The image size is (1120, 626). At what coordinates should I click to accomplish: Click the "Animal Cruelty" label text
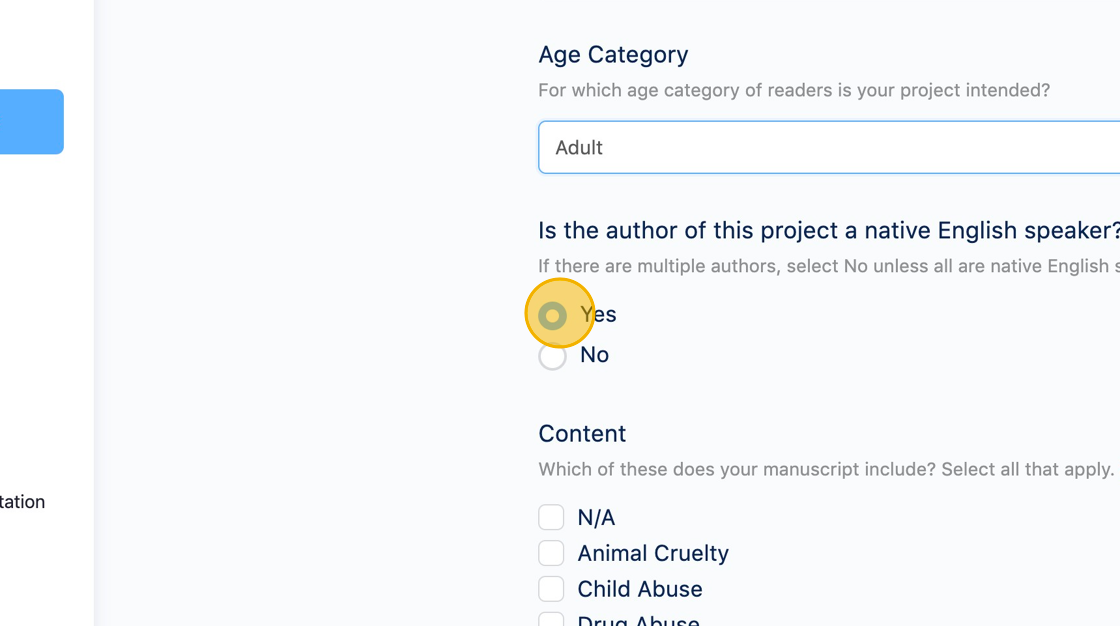click(x=653, y=554)
